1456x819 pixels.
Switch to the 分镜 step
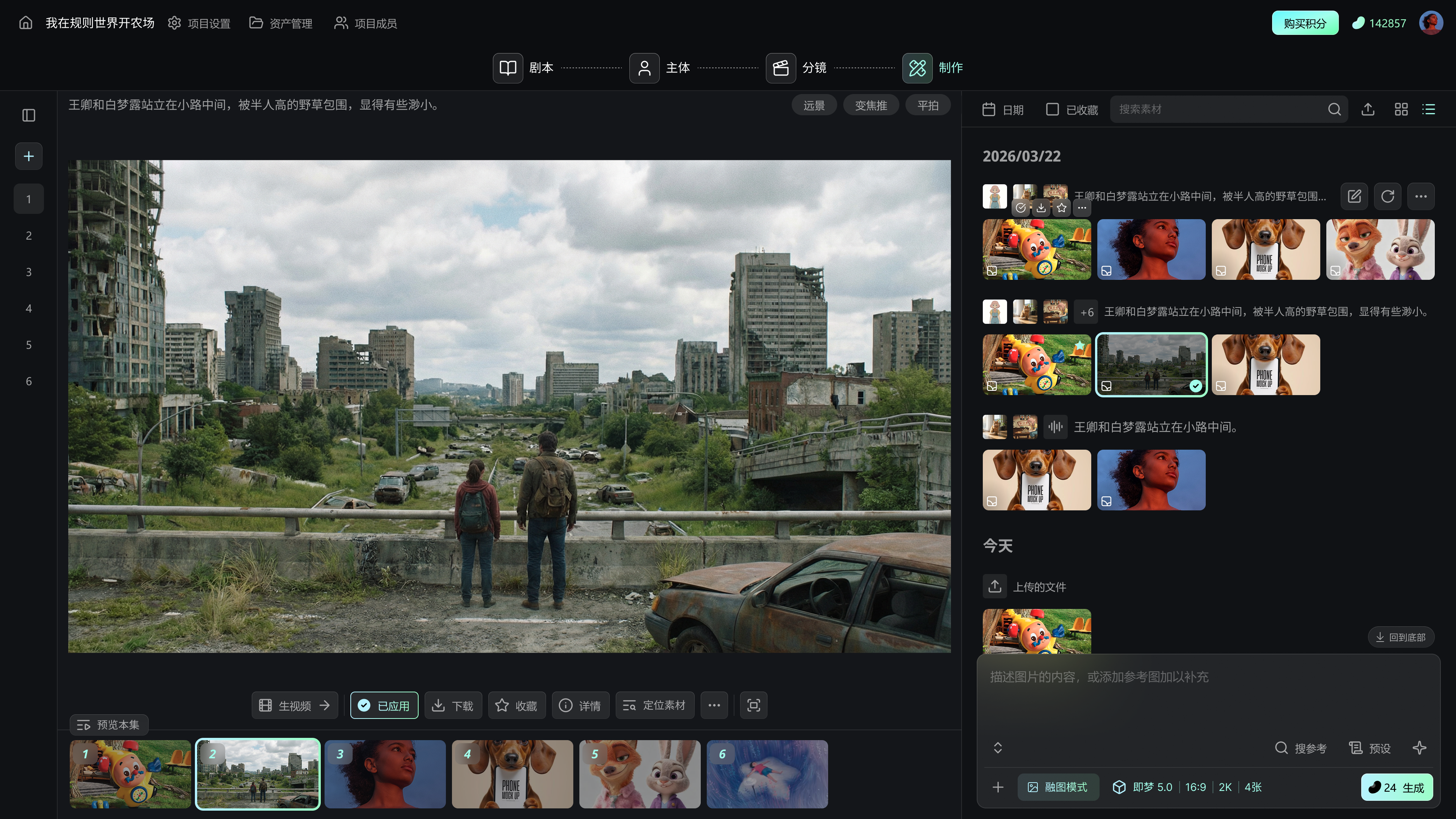click(x=796, y=68)
